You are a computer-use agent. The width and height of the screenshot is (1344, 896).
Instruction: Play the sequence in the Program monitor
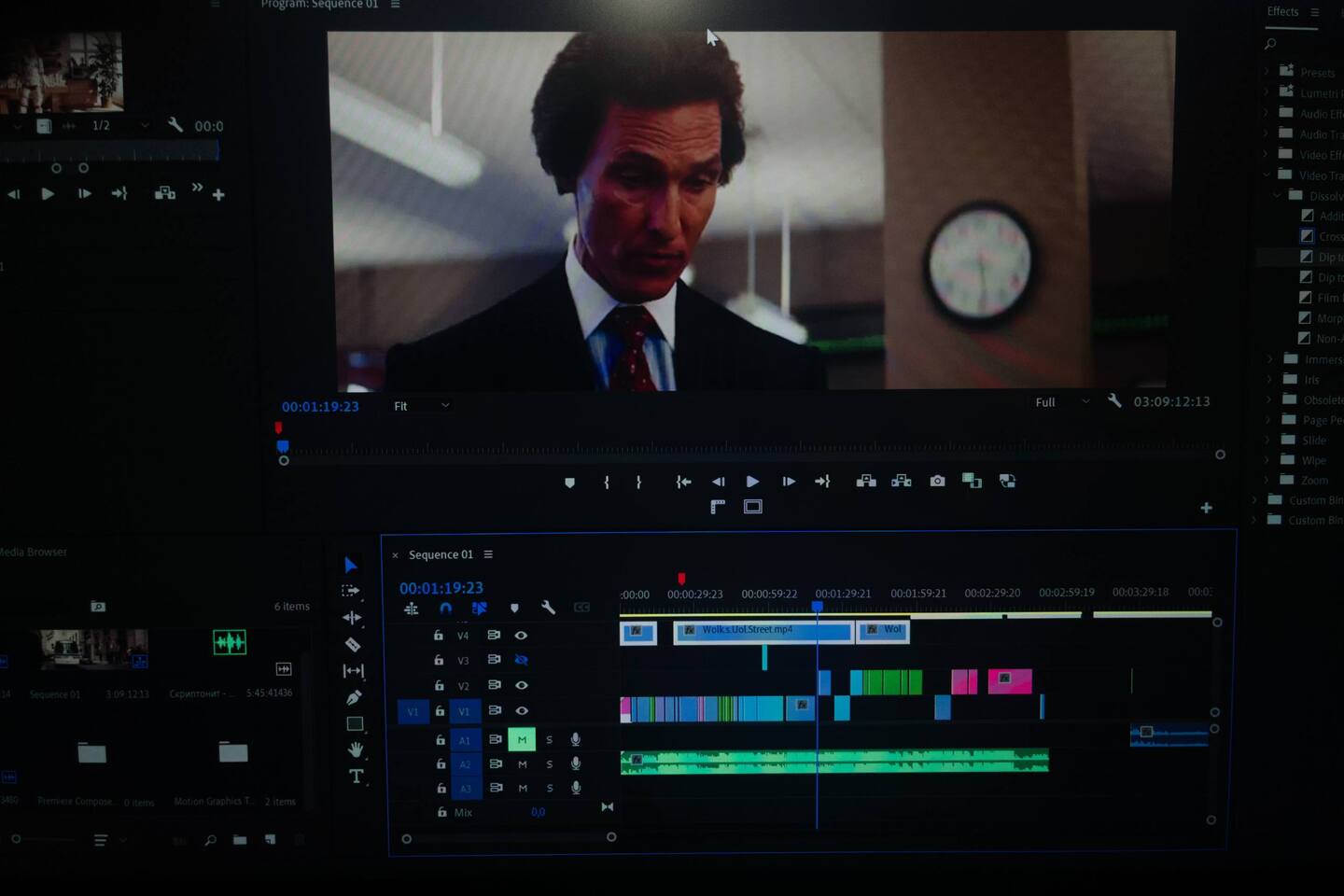coord(752,482)
